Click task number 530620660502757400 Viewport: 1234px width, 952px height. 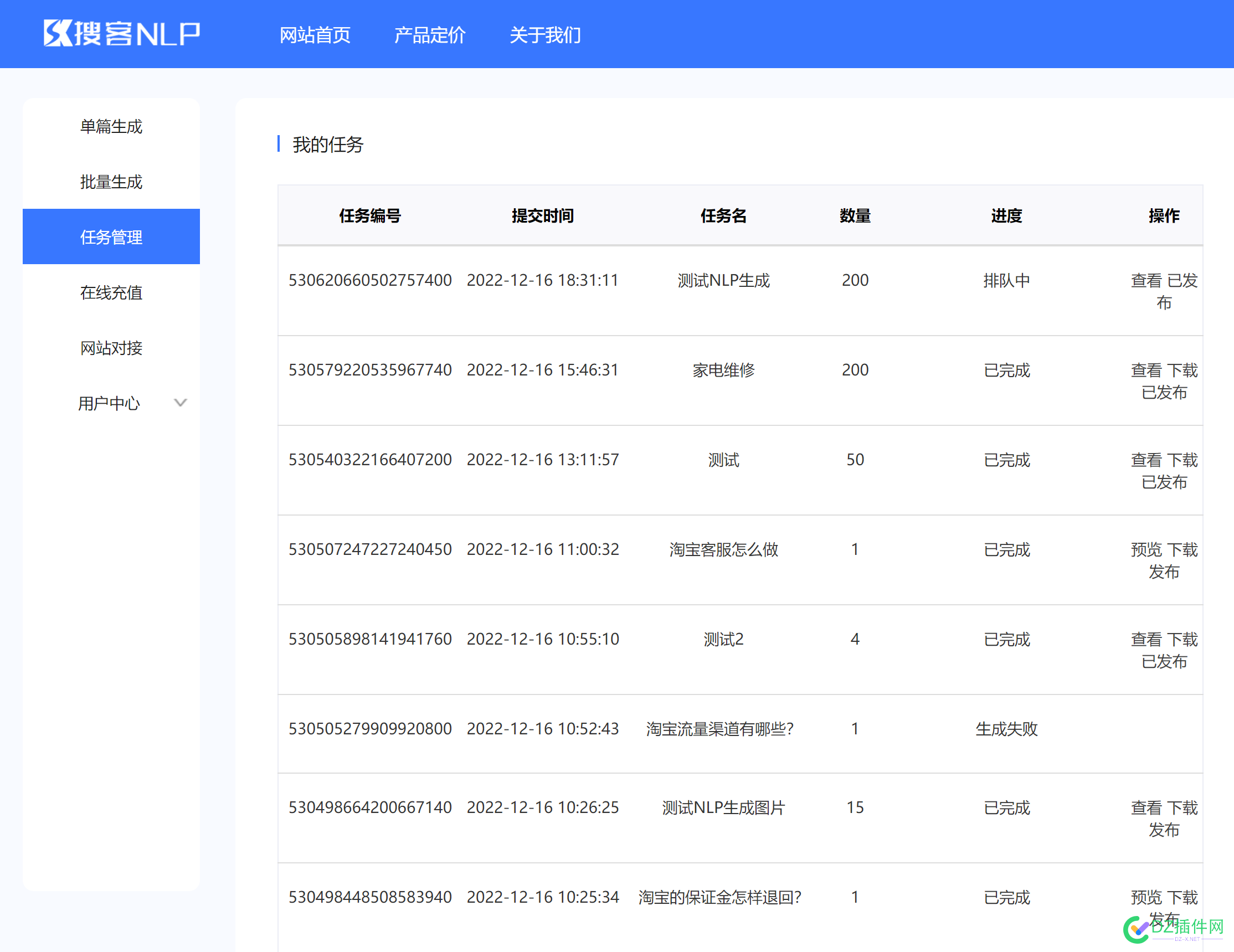click(370, 280)
